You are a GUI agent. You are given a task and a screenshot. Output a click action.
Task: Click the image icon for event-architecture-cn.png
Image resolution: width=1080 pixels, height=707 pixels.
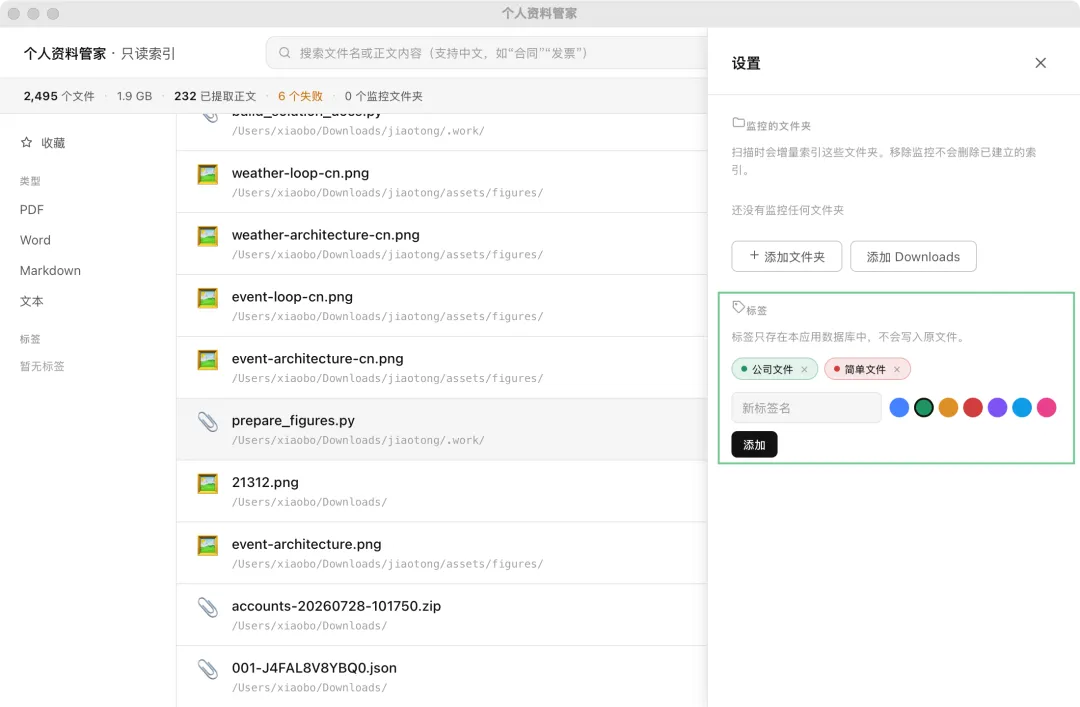coord(207,360)
